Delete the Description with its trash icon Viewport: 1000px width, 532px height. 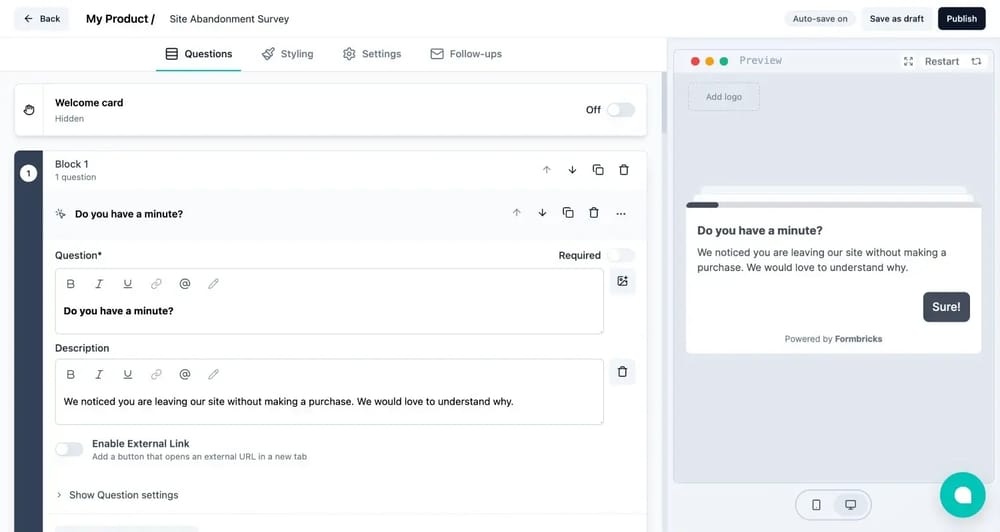point(622,372)
